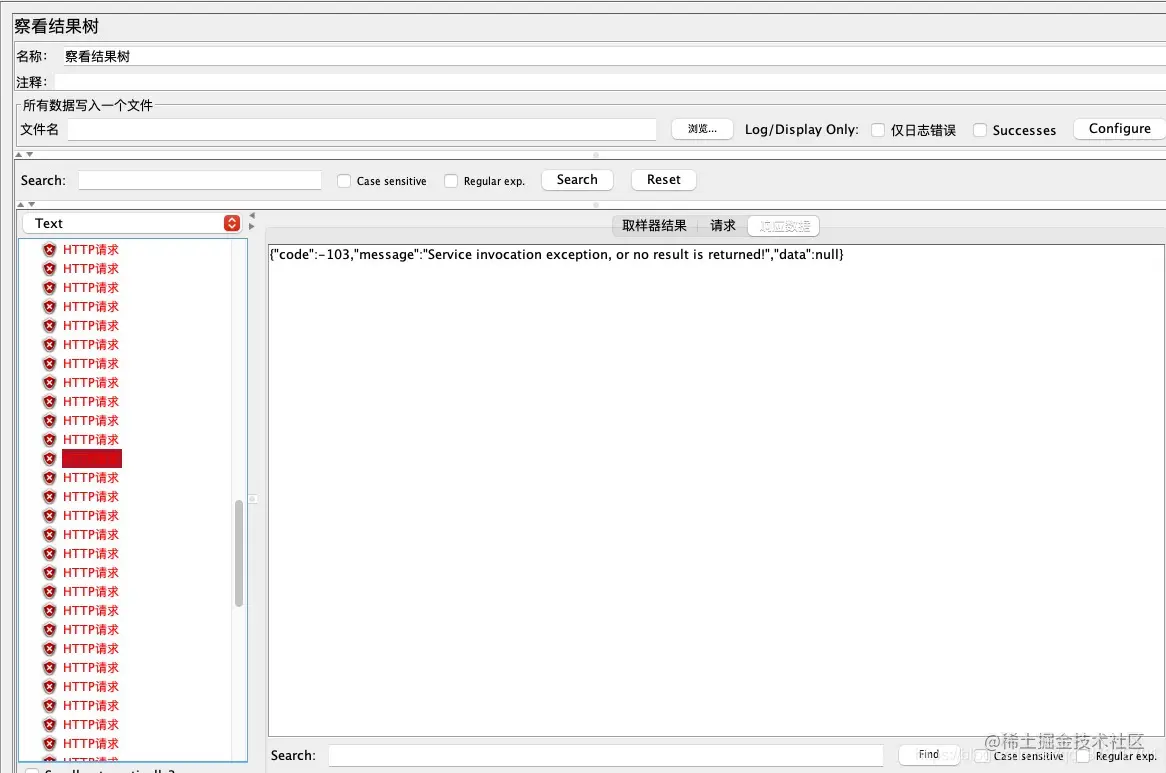This screenshot has height=773, width=1166.
Task: Click the results tree vertical scrollbar thumb
Action: [x=239, y=553]
